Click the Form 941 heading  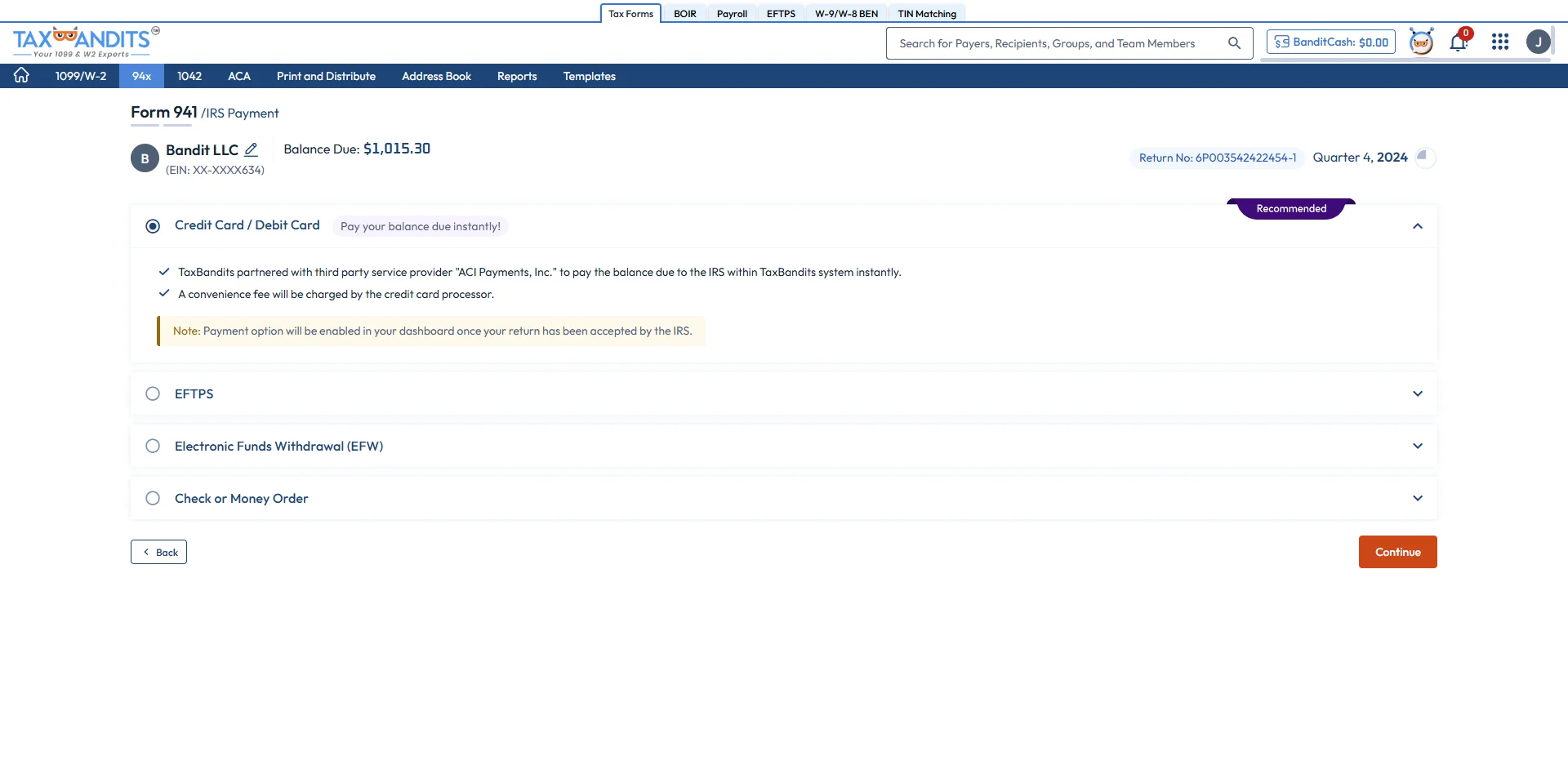(164, 112)
